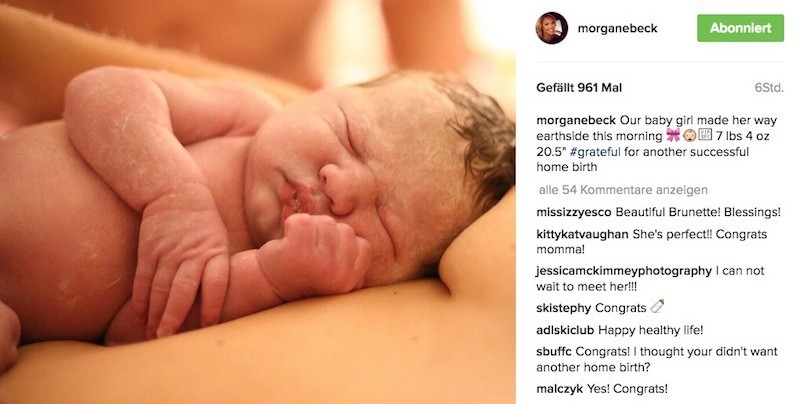Image resolution: width=800 pixels, height=404 pixels.
Task: Open the morganebeck username in the header
Action: [617, 29]
